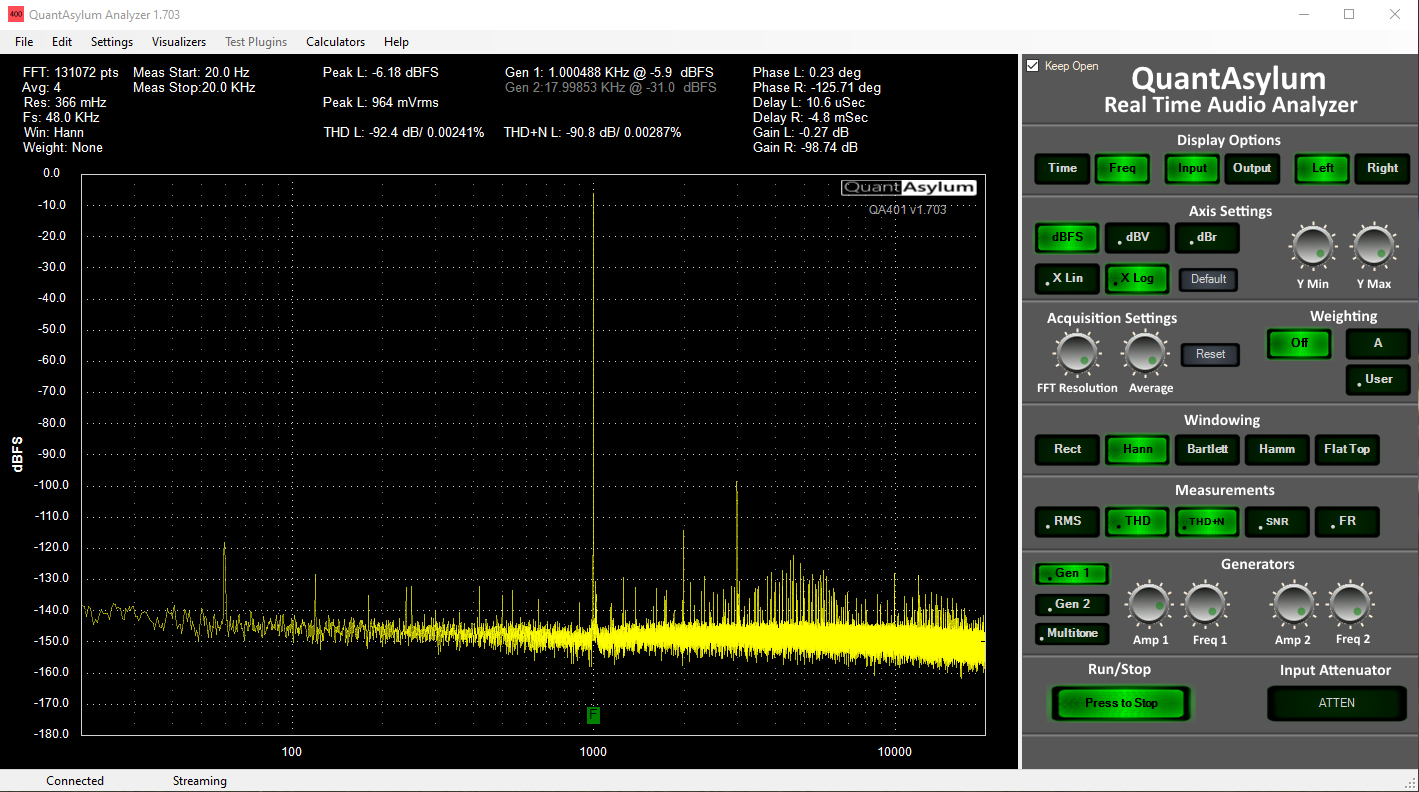The height and width of the screenshot is (792, 1419).
Task: Click the THD+N L readout text
Action: coord(592,133)
